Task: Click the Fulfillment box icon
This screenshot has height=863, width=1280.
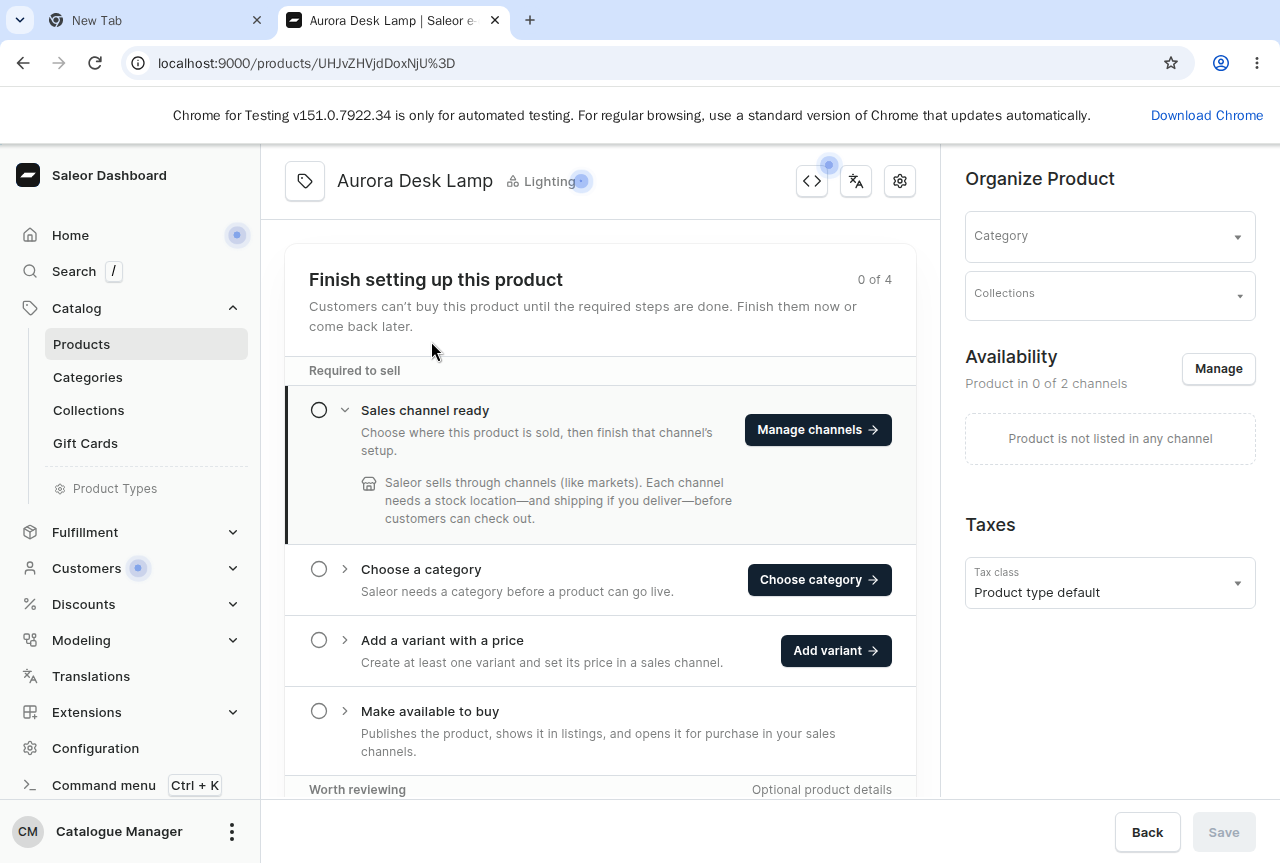Action: pyautogui.click(x=30, y=532)
